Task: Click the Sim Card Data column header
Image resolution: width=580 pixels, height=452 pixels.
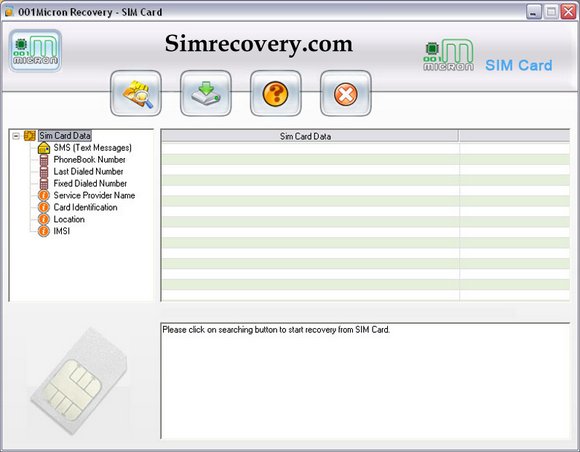Action: tap(310, 136)
